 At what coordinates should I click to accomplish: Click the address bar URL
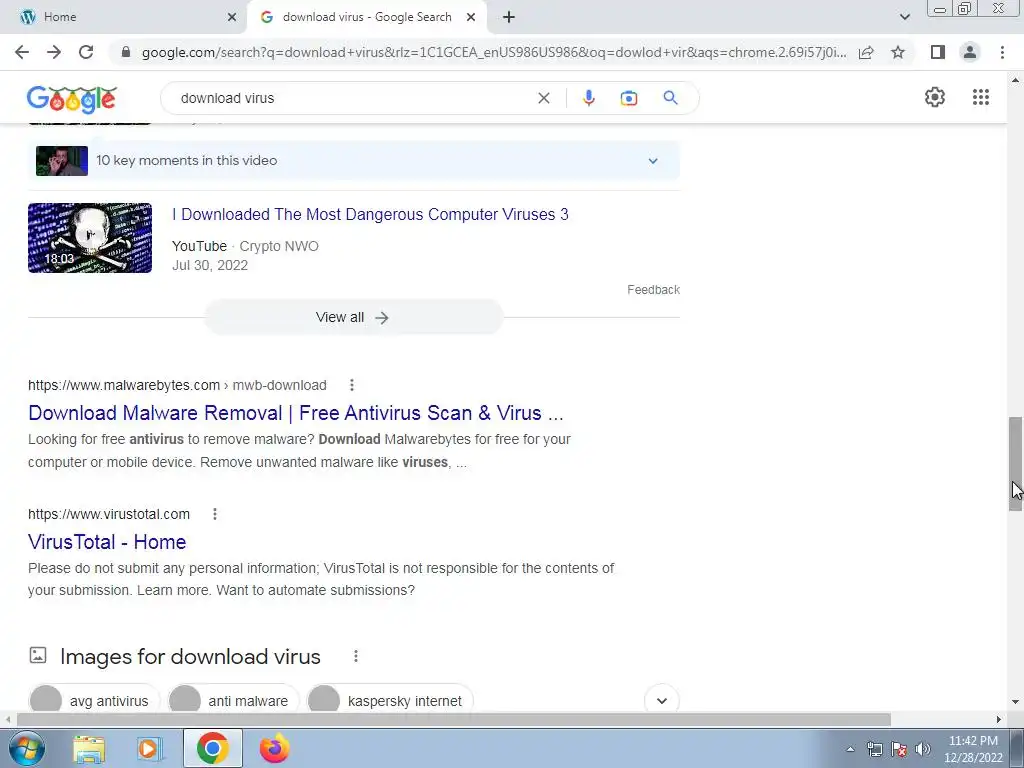tap(494, 52)
